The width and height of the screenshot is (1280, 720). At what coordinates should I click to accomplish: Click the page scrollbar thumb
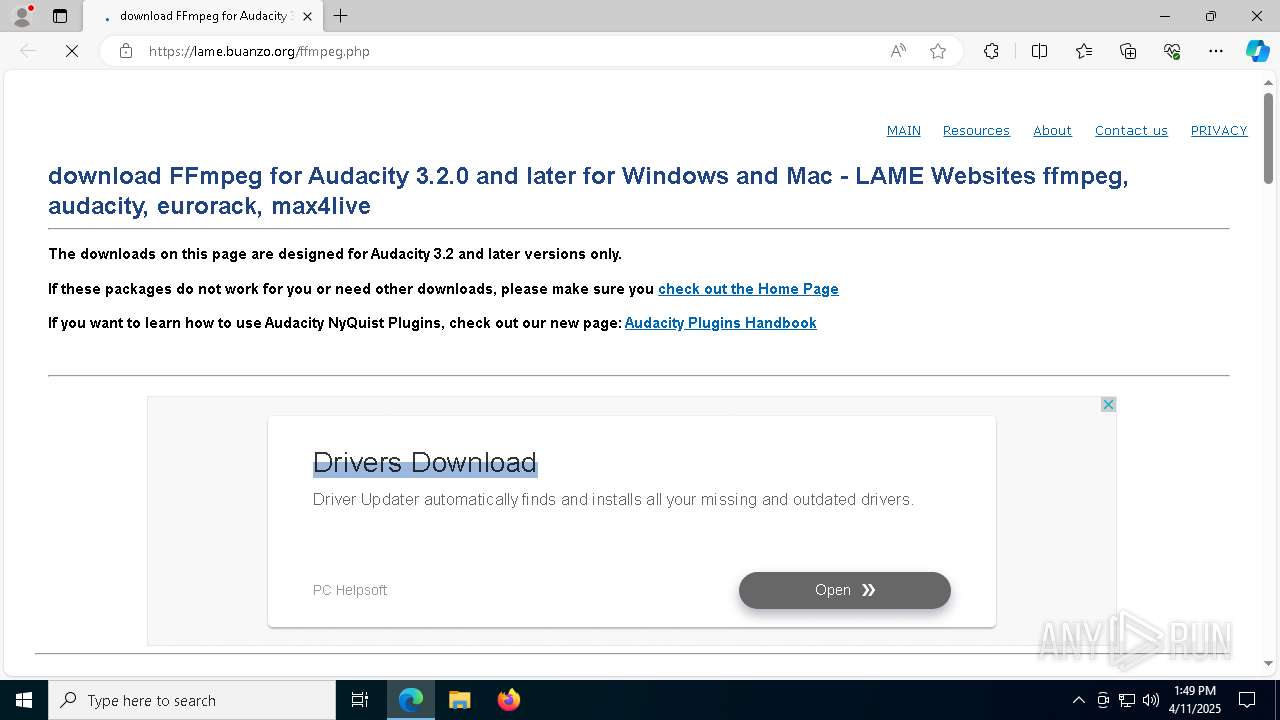pos(1268,138)
